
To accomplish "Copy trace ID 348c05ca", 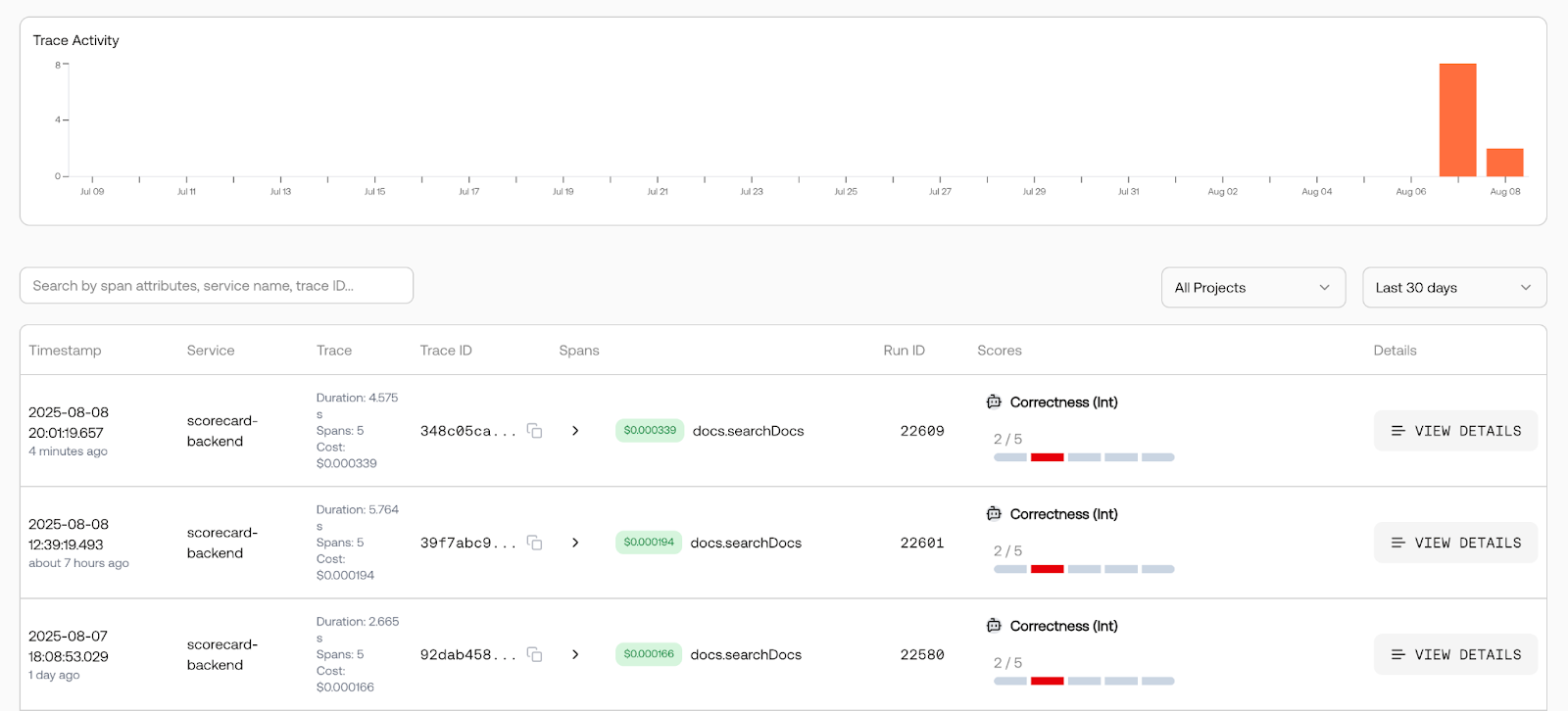I will pos(534,431).
